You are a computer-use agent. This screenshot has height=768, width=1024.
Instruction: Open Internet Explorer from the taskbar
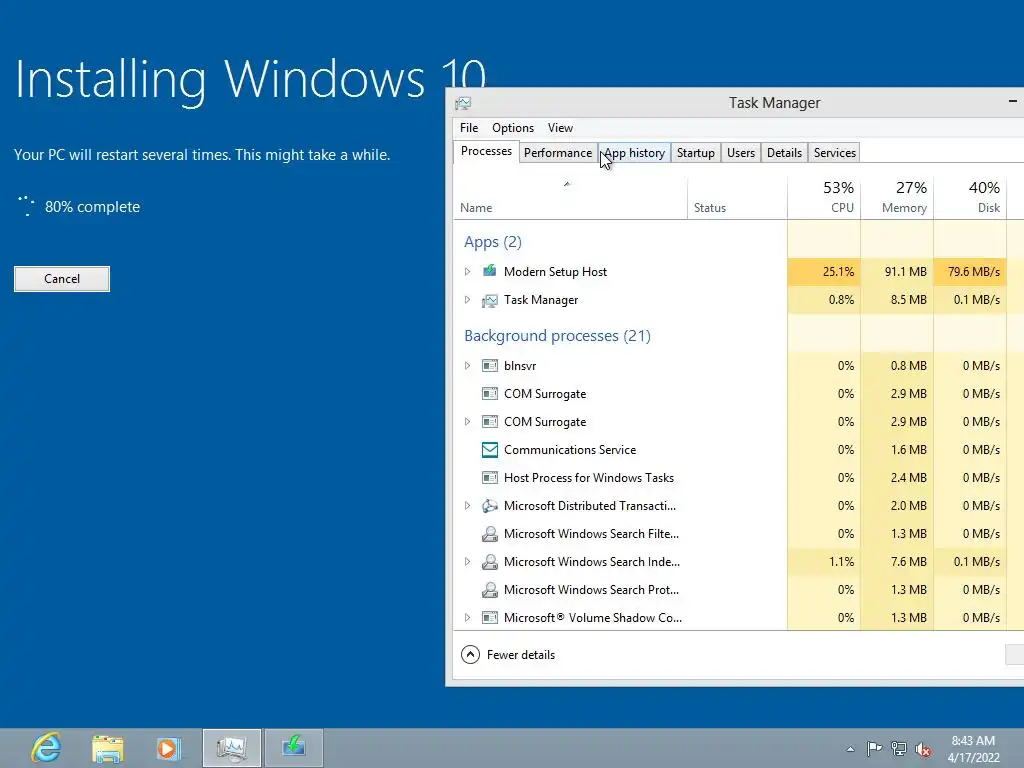tap(46, 748)
